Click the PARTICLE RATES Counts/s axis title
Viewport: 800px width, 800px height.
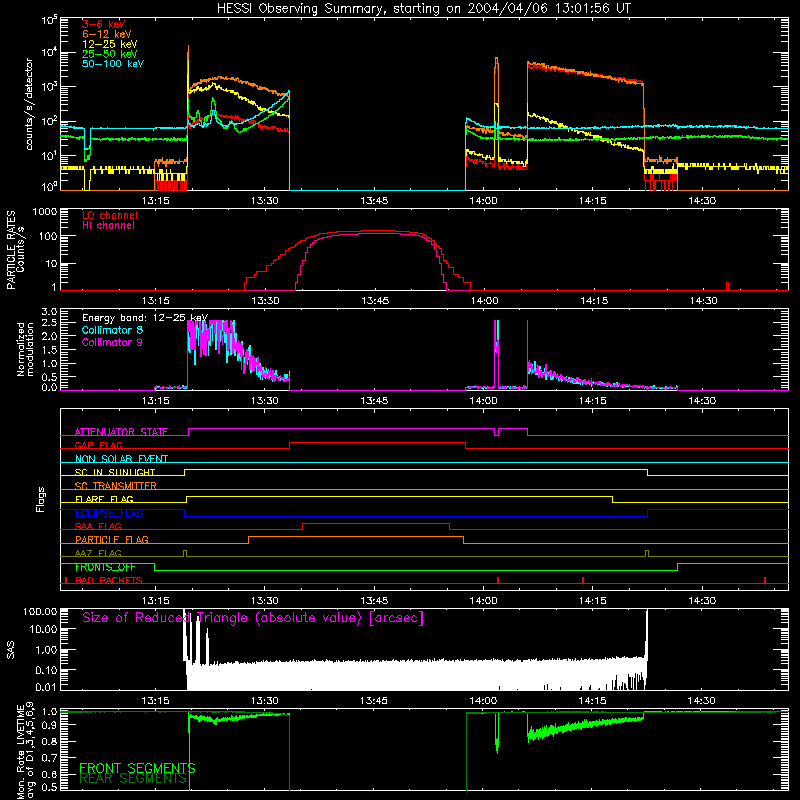(x=15, y=250)
